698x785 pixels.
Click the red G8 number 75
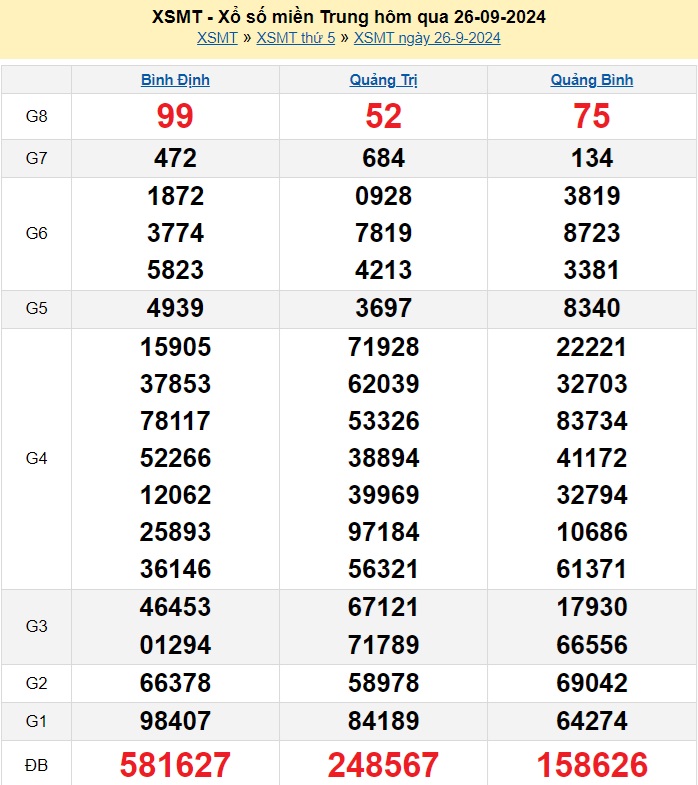591,117
